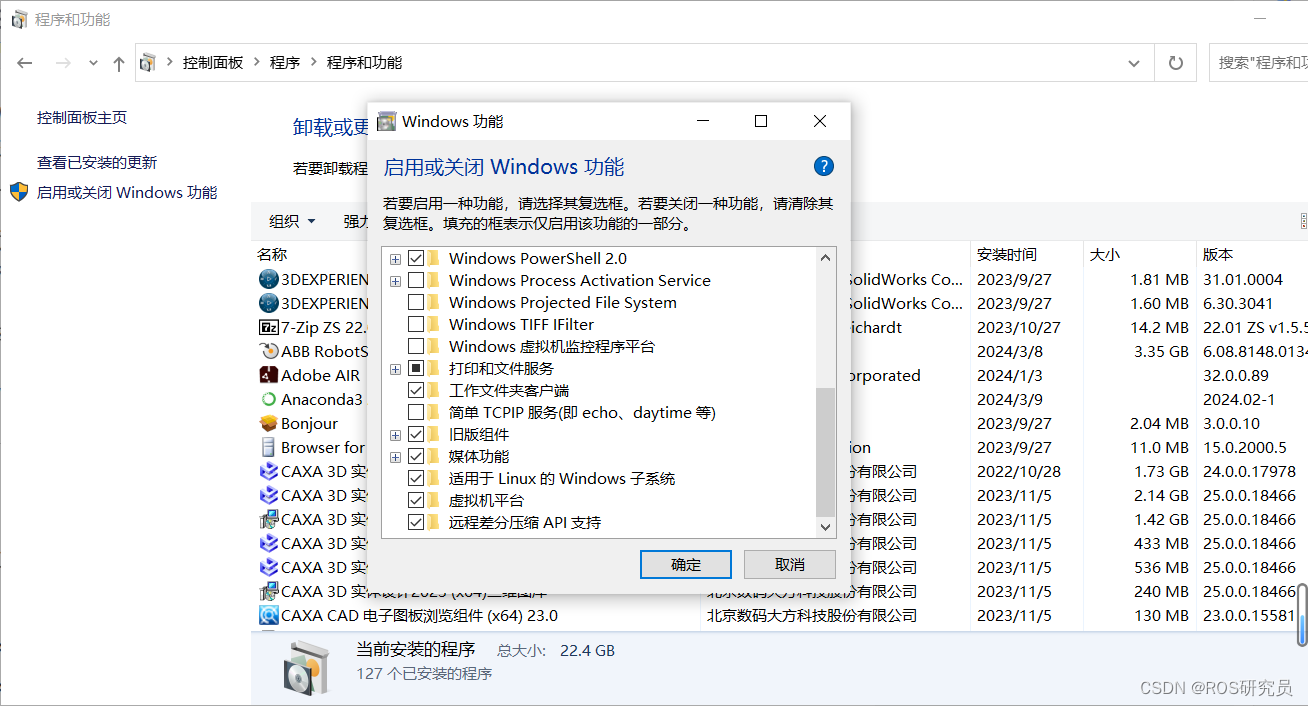The image size is (1308, 706).
Task: Open 查看已安装的更新 link
Action: [97, 162]
